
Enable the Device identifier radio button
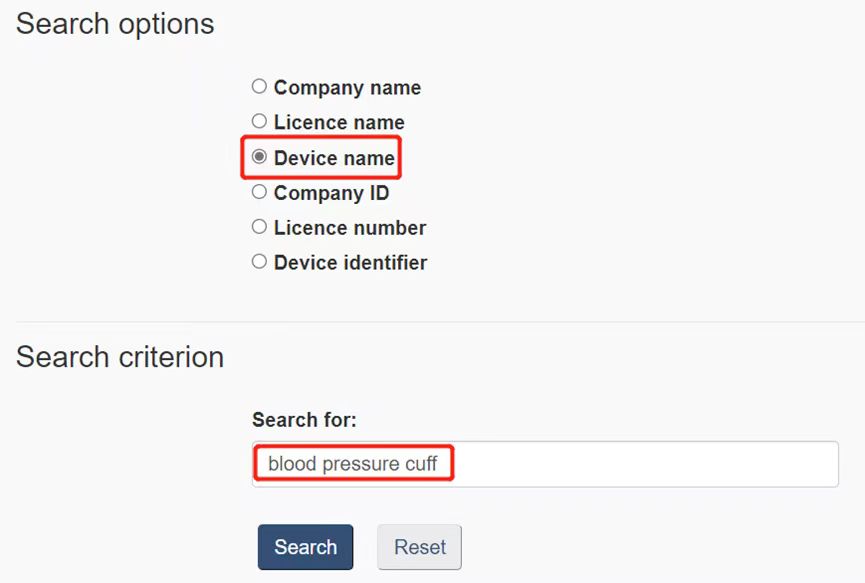(260, 262)
